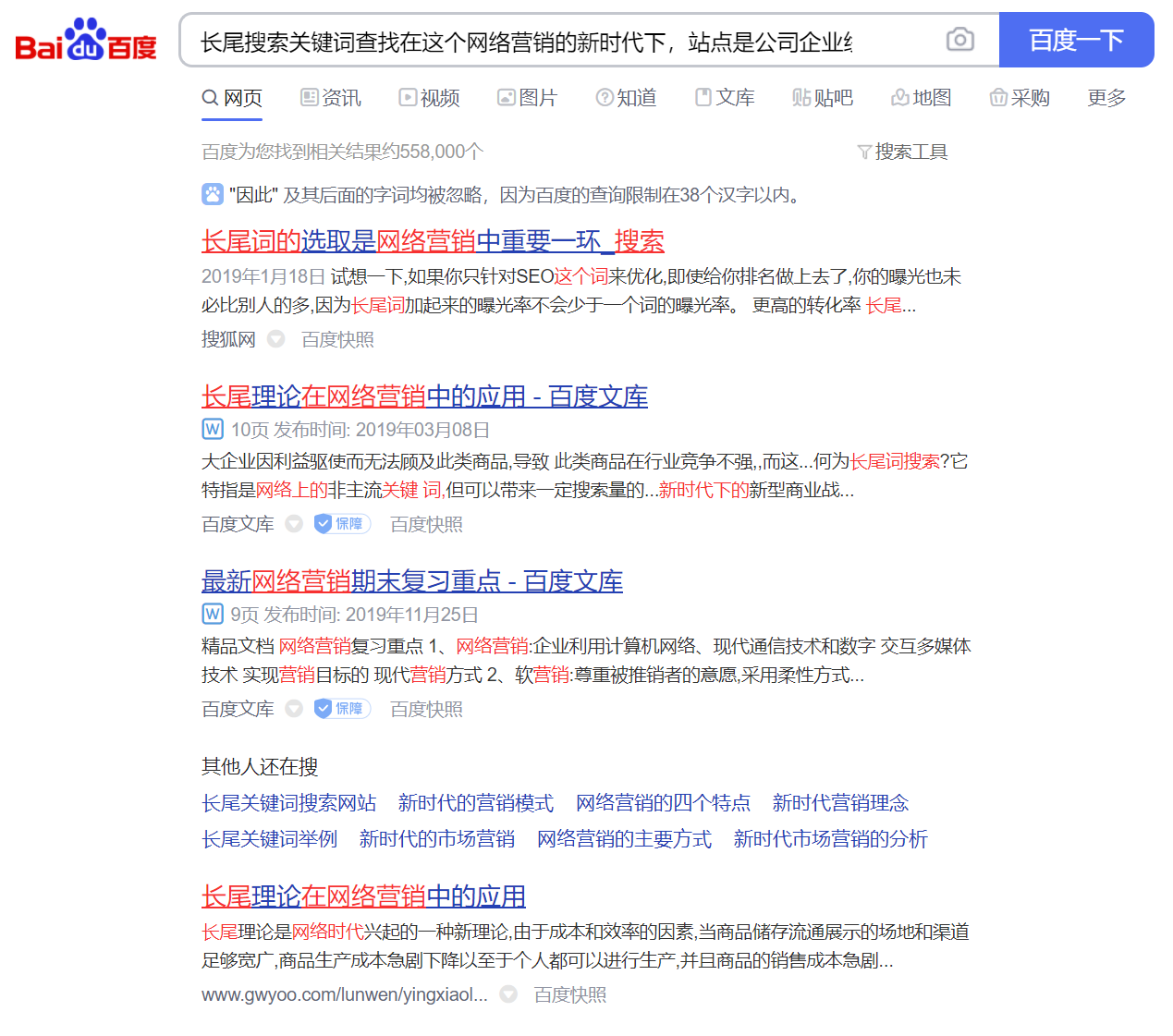Click the Word document icon beside 10页
Viewport: 1173px width, 1036px height.
point(213,429)
